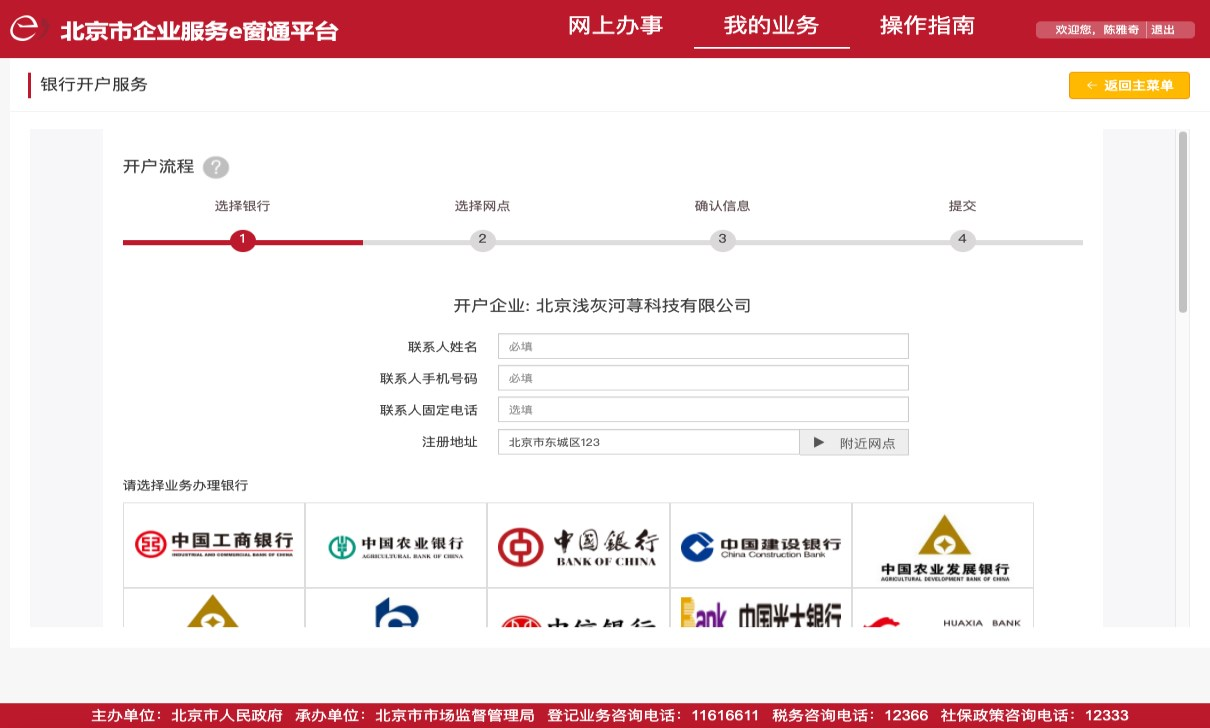Image resolution: width=1210 pixels, height=728 pixels.
Task: Select Agricultural Development Bank of China logo
Action: pyautogui.click(x=942, y=545)
